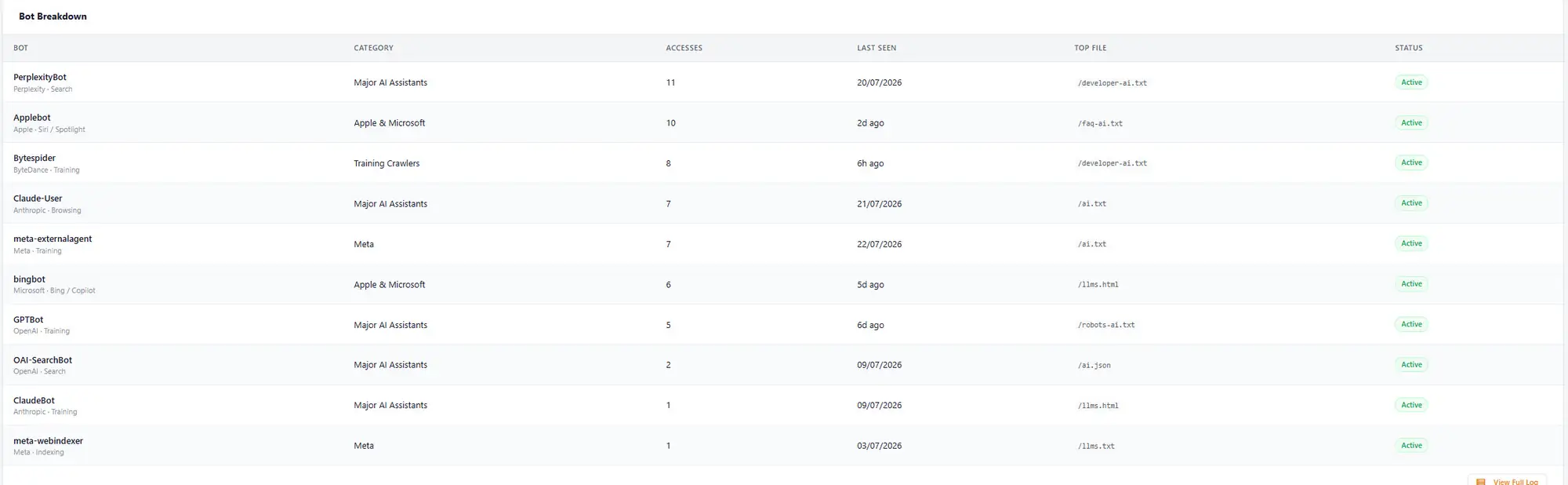
Task: Click /robots-ai.txt in GPTBot row
Action: [x=1106, y=325]
